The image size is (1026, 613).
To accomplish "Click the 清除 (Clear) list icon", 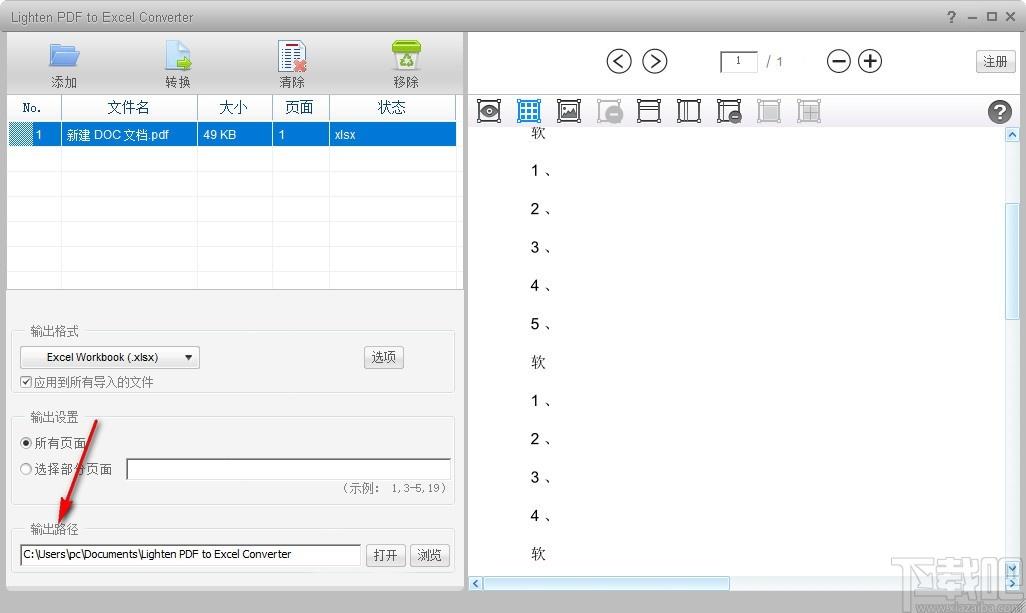I will [292, 56].
